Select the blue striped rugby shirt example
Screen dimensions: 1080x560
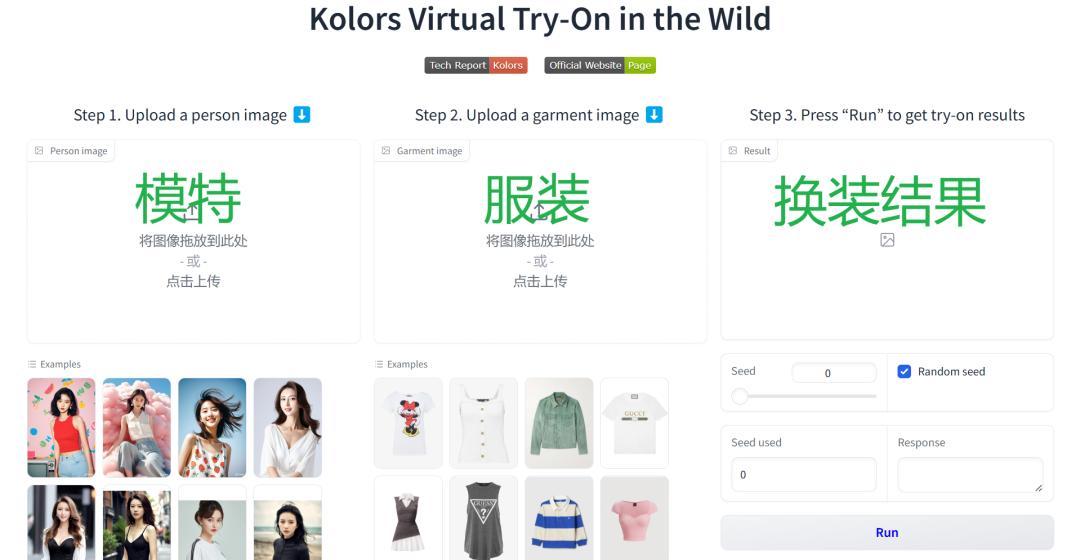(559, 518)
